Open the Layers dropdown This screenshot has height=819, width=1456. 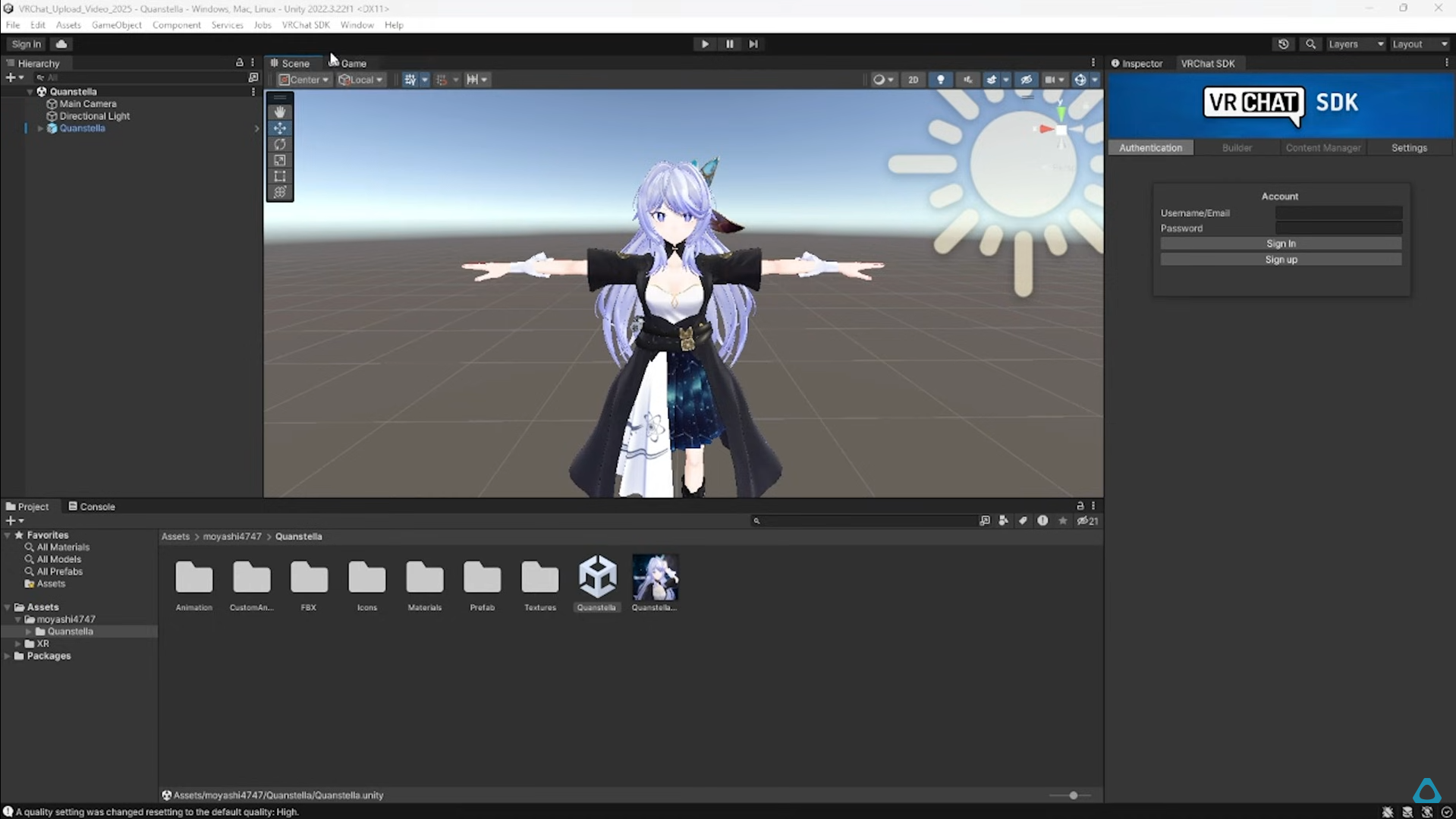coord(1356,44)
